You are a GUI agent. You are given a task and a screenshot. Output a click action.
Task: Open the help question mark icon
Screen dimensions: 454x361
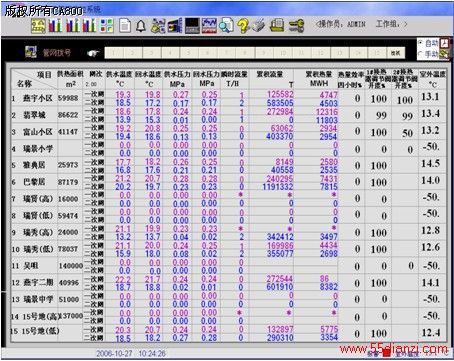pos(243,26)
